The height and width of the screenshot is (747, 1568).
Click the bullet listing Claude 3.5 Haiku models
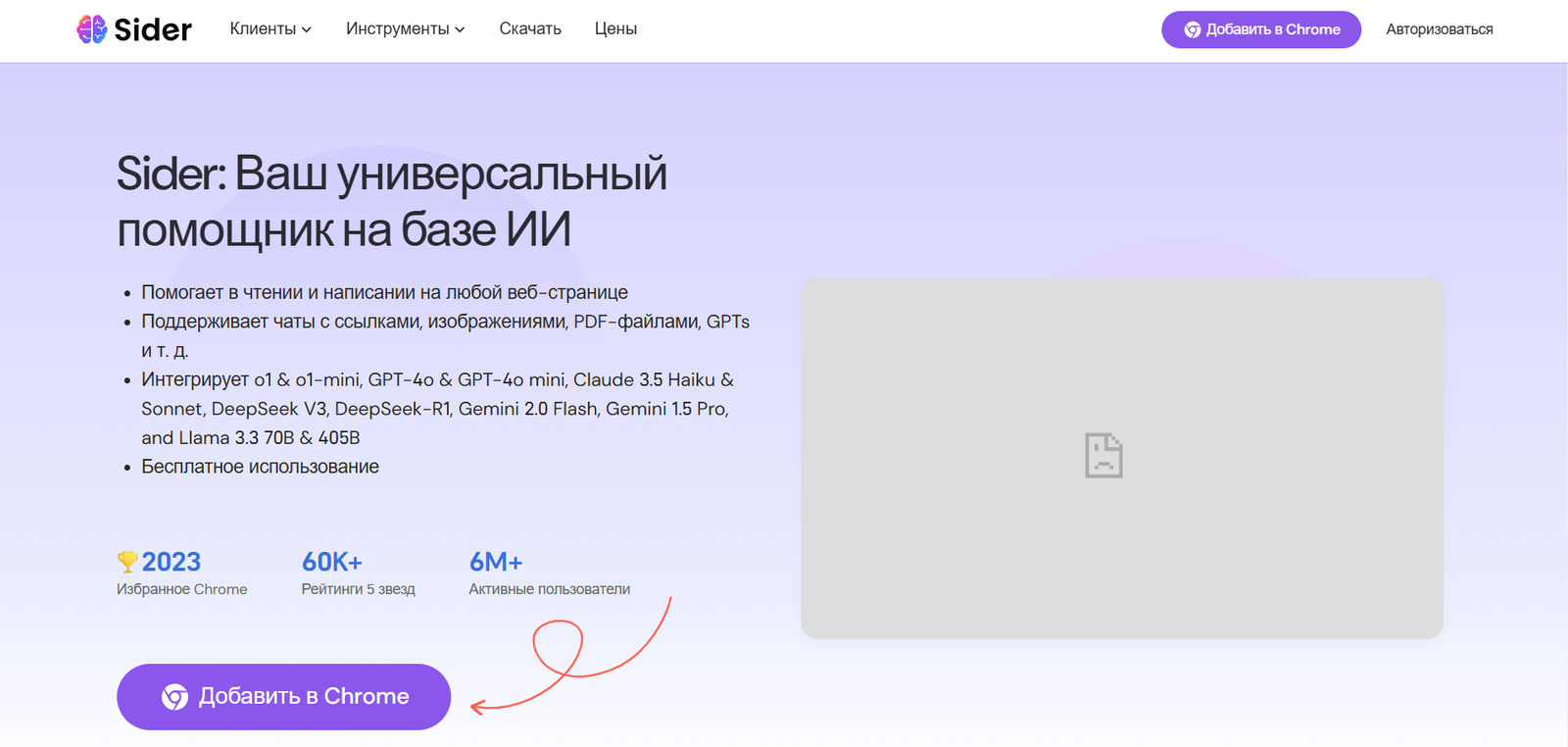[437, 408]
